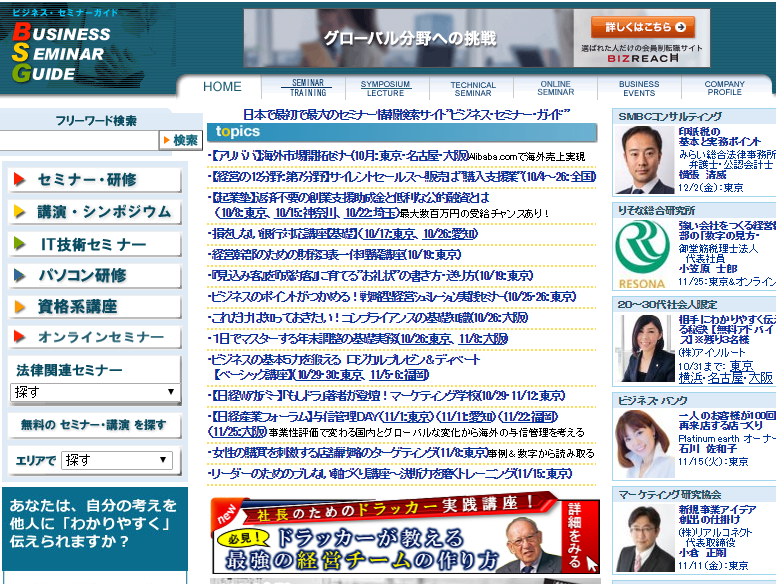Image resolution: width=776 pixels, height=584 pixels.
Task: Open 20〜30代社会人限定 speaker photo
Action: pyautogui.click(x=644, y=348)
